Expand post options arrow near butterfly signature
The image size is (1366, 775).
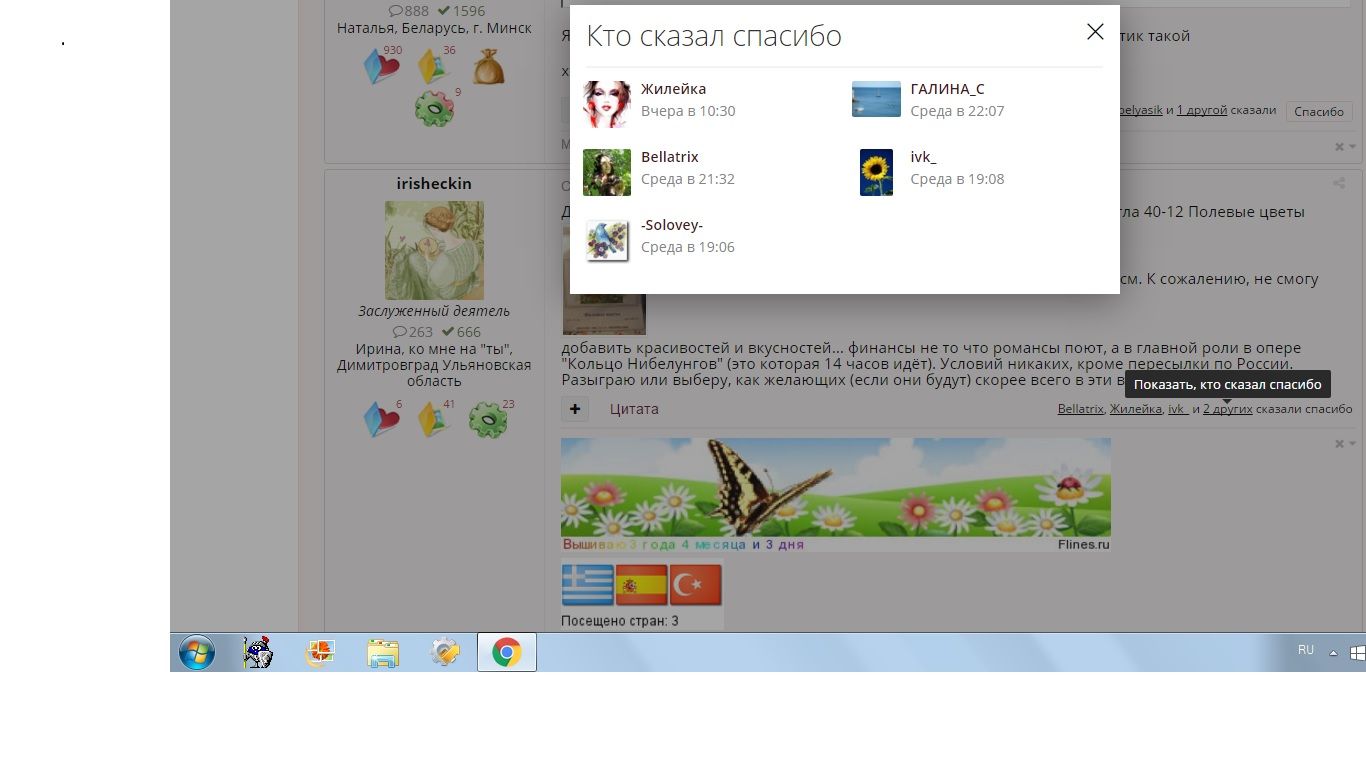[x=1352, y=443]
